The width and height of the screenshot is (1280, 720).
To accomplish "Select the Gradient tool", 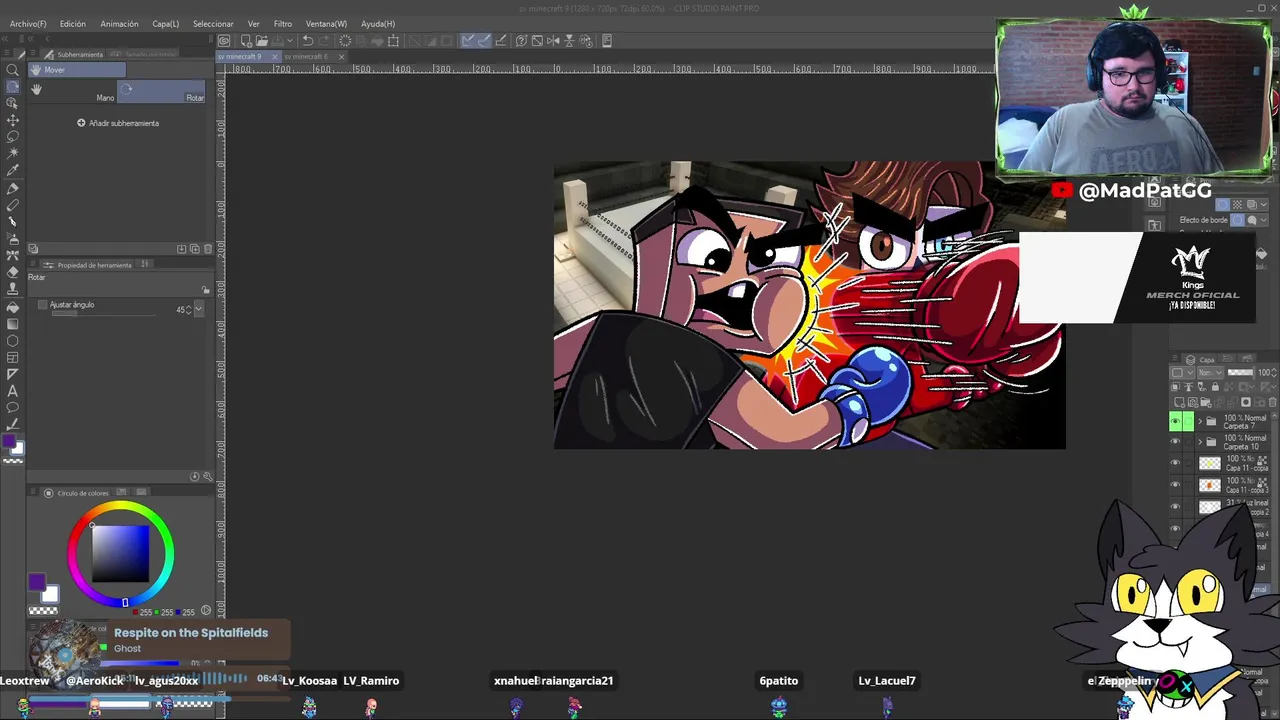I will [x=12, y=325].
